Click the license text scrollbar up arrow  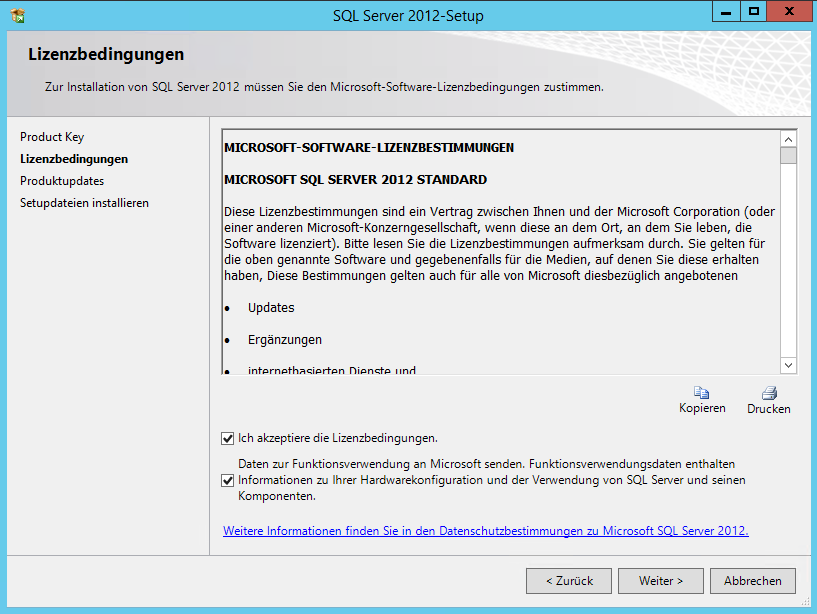point(788,140)
